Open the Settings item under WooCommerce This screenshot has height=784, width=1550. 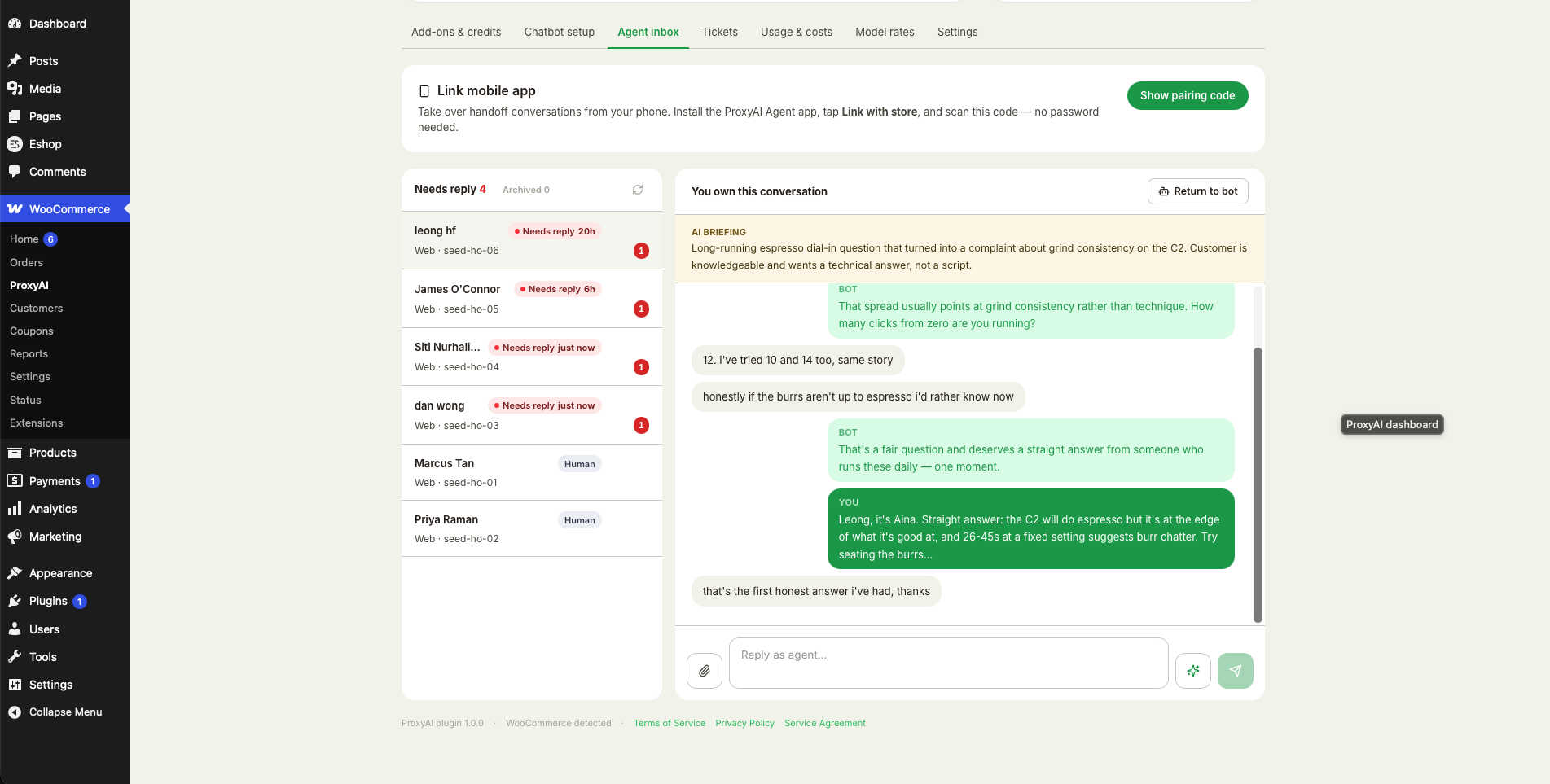(x=30, y=376)
